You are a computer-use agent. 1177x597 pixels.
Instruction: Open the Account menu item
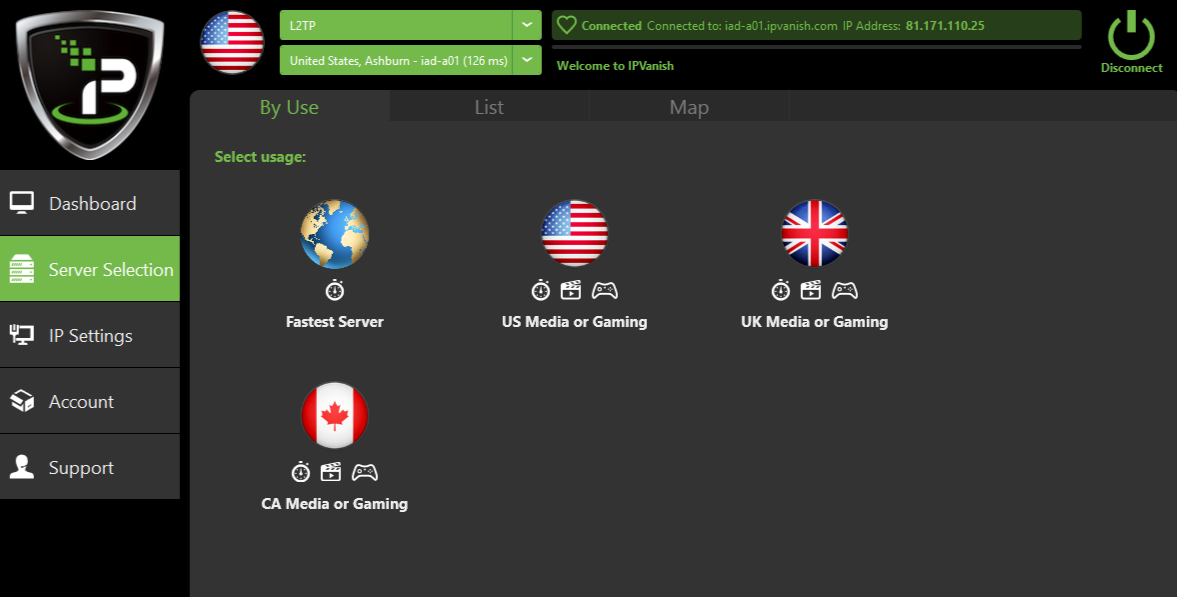90,401
